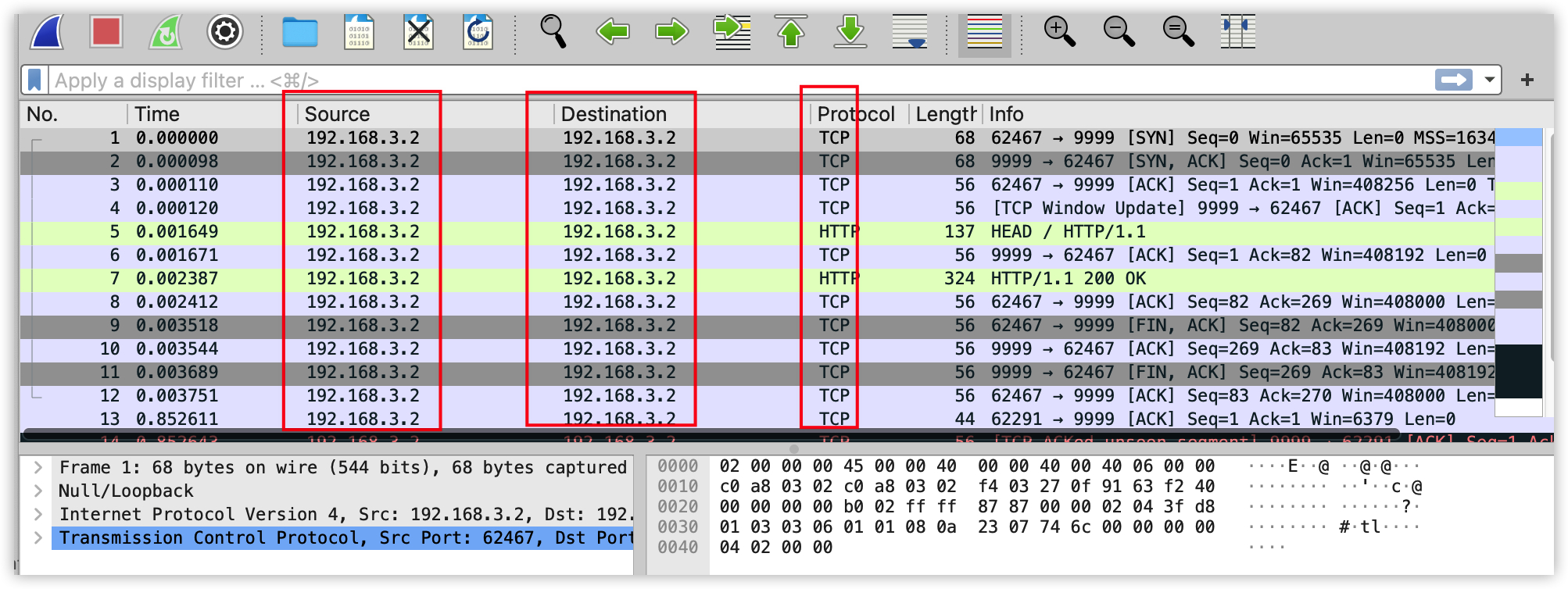1568x589 pixels.
Task: Select packet 3 at time 0.000110
Action: click(x=757, y=185)
